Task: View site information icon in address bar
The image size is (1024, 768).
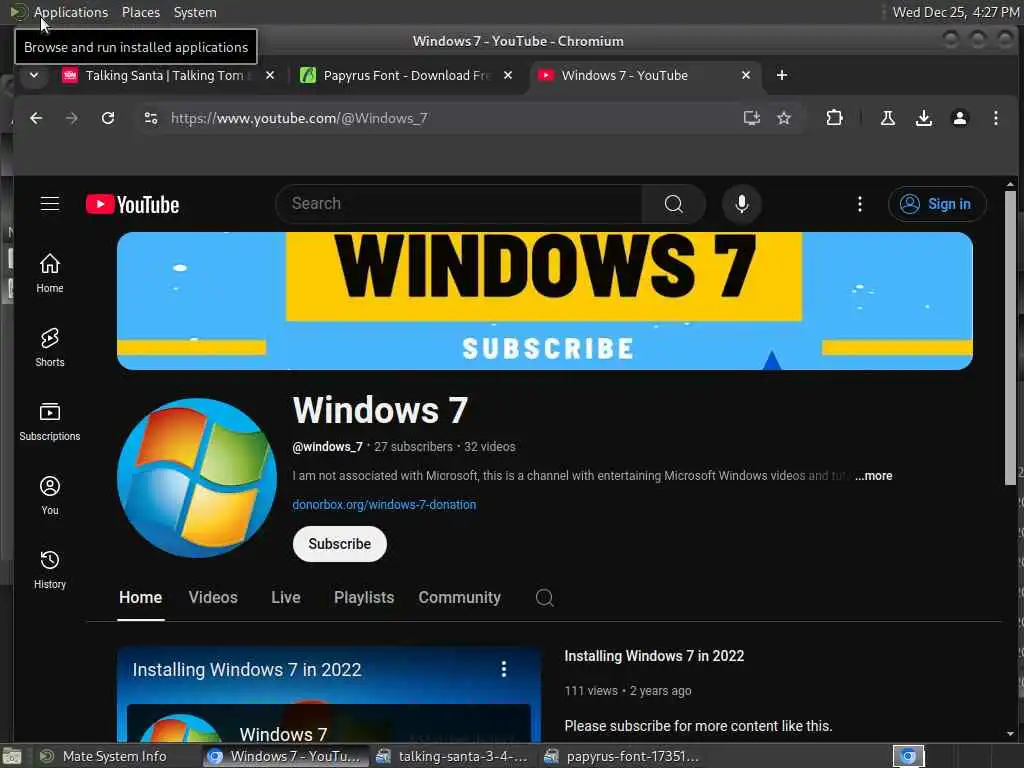Action: pyautogui.click(x=151, y=118)
